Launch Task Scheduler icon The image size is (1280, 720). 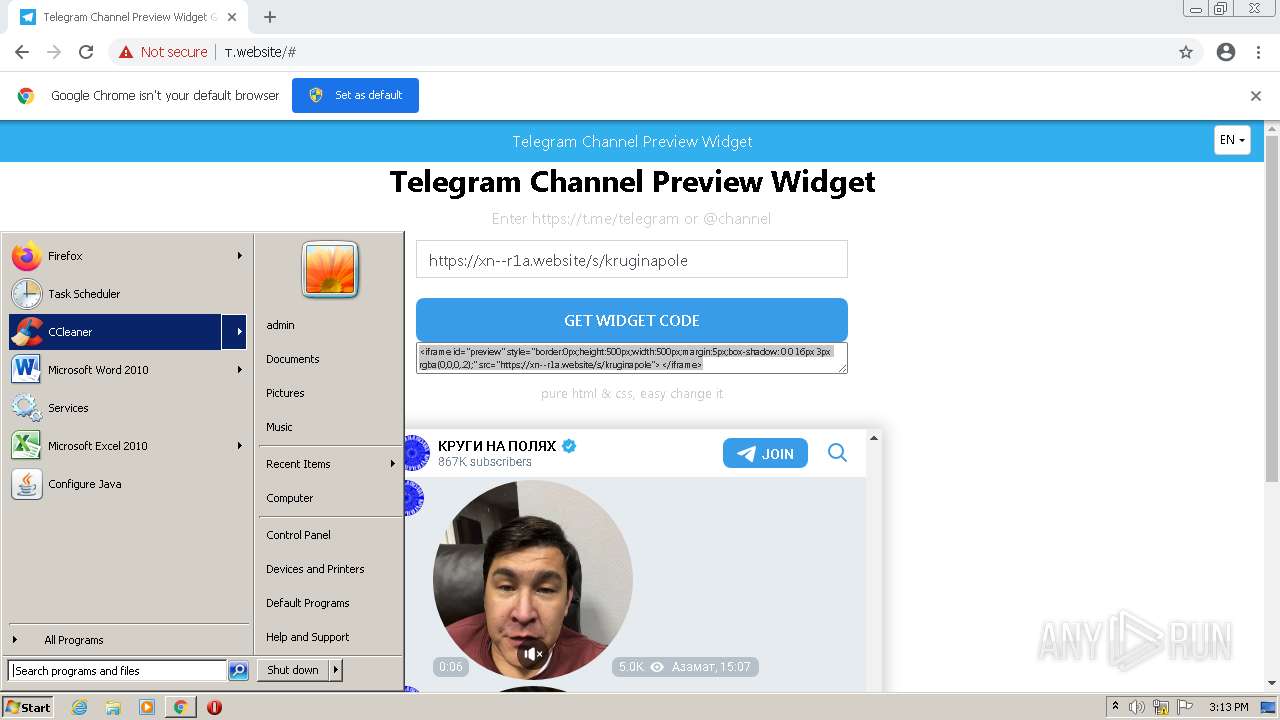[x=27, y=294]
